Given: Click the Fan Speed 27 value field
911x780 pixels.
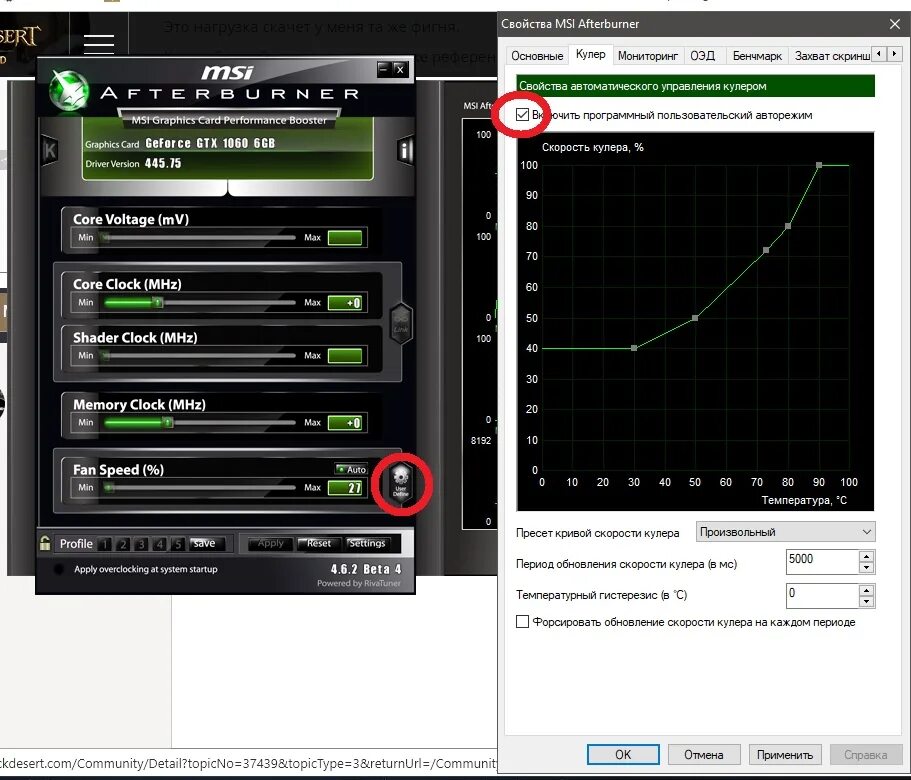Looking at the screenshot, I should pyautogui.click(x=345, y=488).
